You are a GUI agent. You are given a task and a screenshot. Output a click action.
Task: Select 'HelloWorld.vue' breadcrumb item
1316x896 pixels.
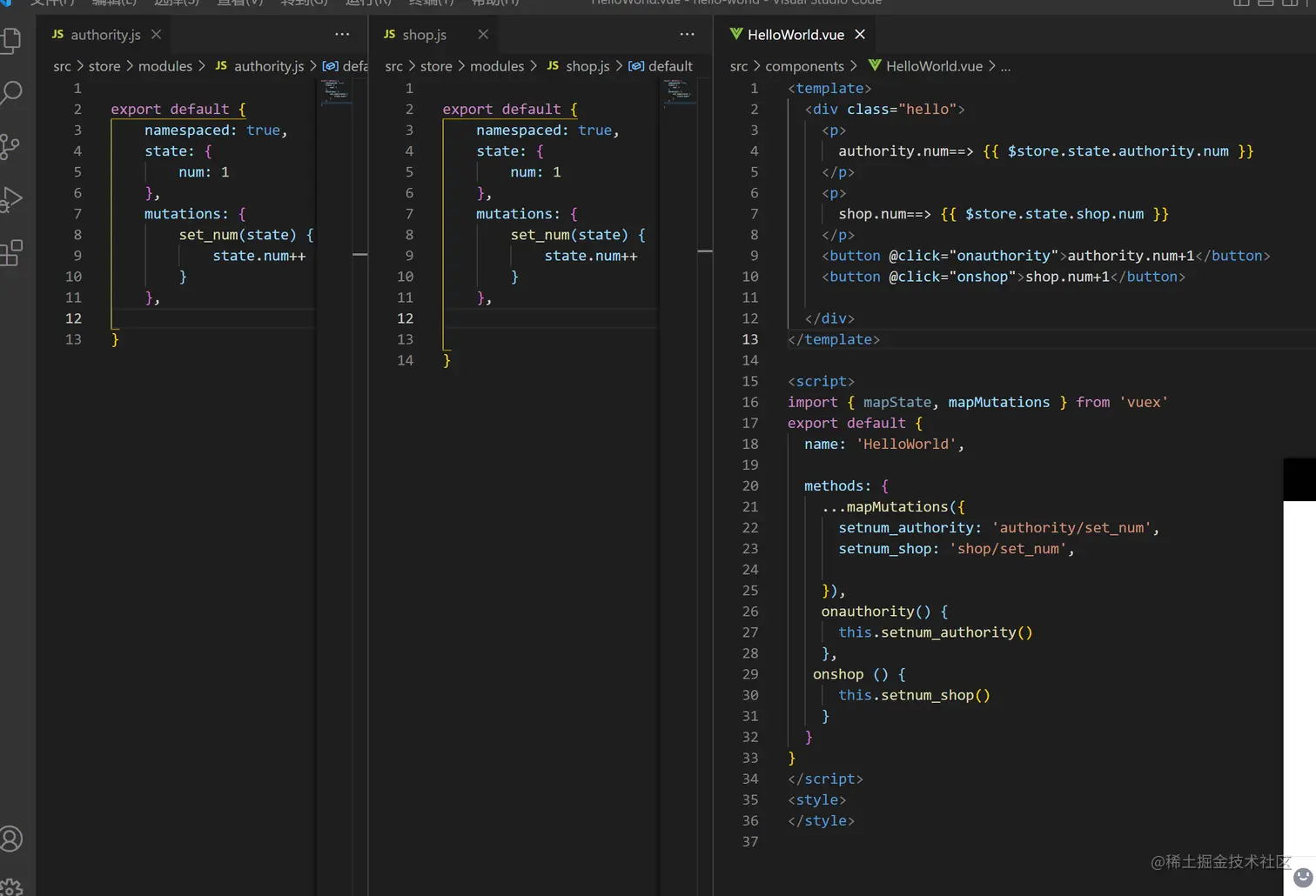coord(934,66)
